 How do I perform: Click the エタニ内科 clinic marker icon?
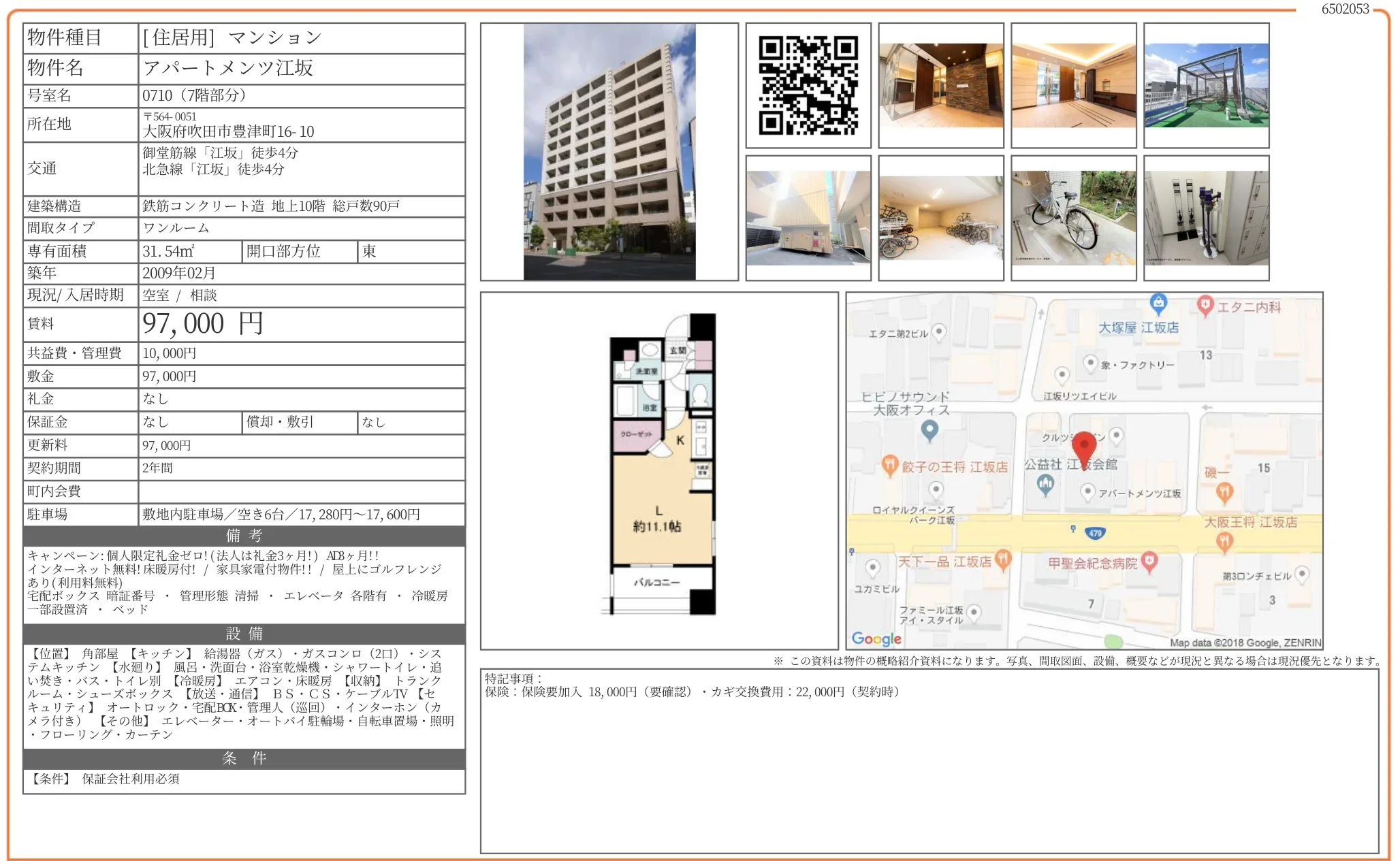(1205, 305)
